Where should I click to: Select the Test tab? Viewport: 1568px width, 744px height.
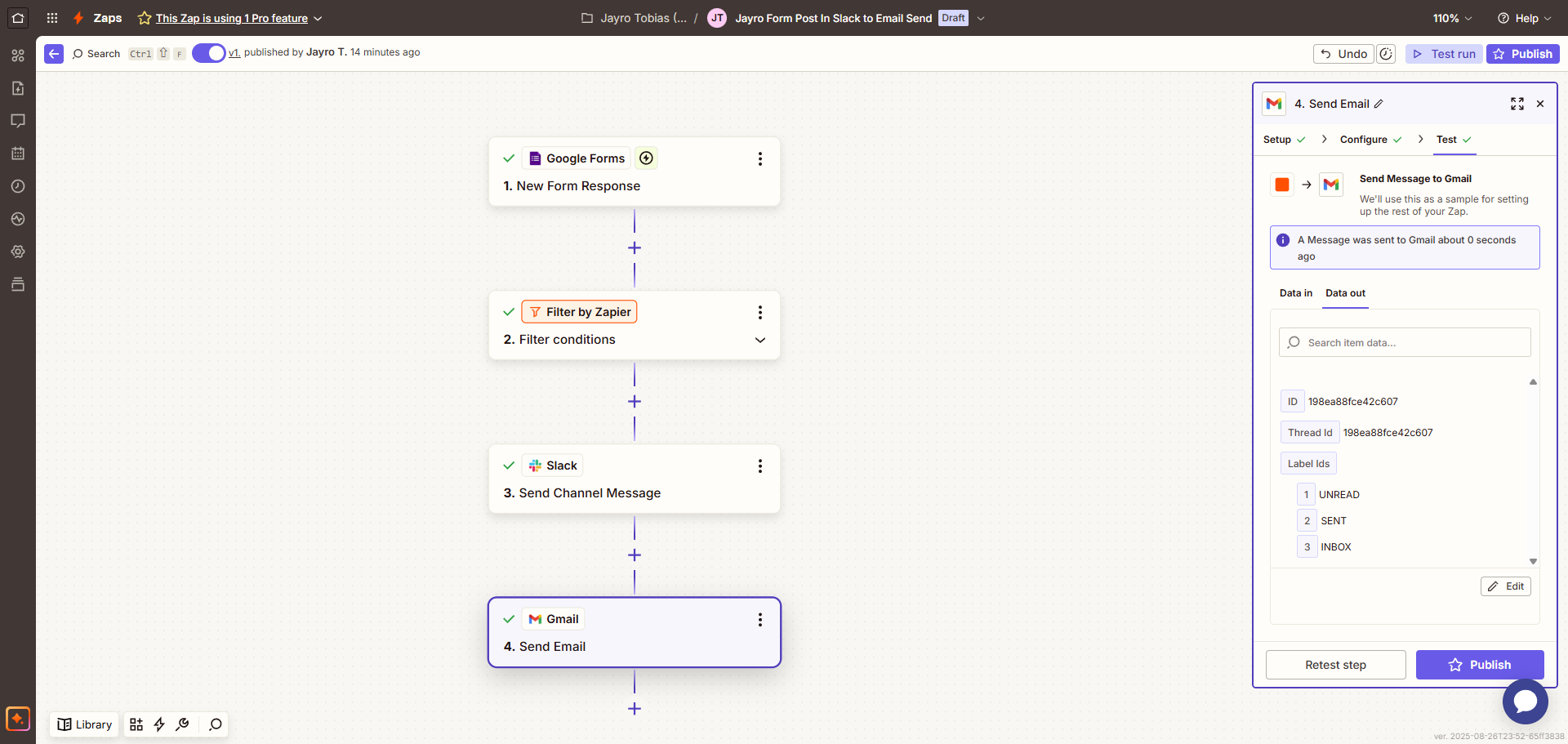pos(1454,140)
